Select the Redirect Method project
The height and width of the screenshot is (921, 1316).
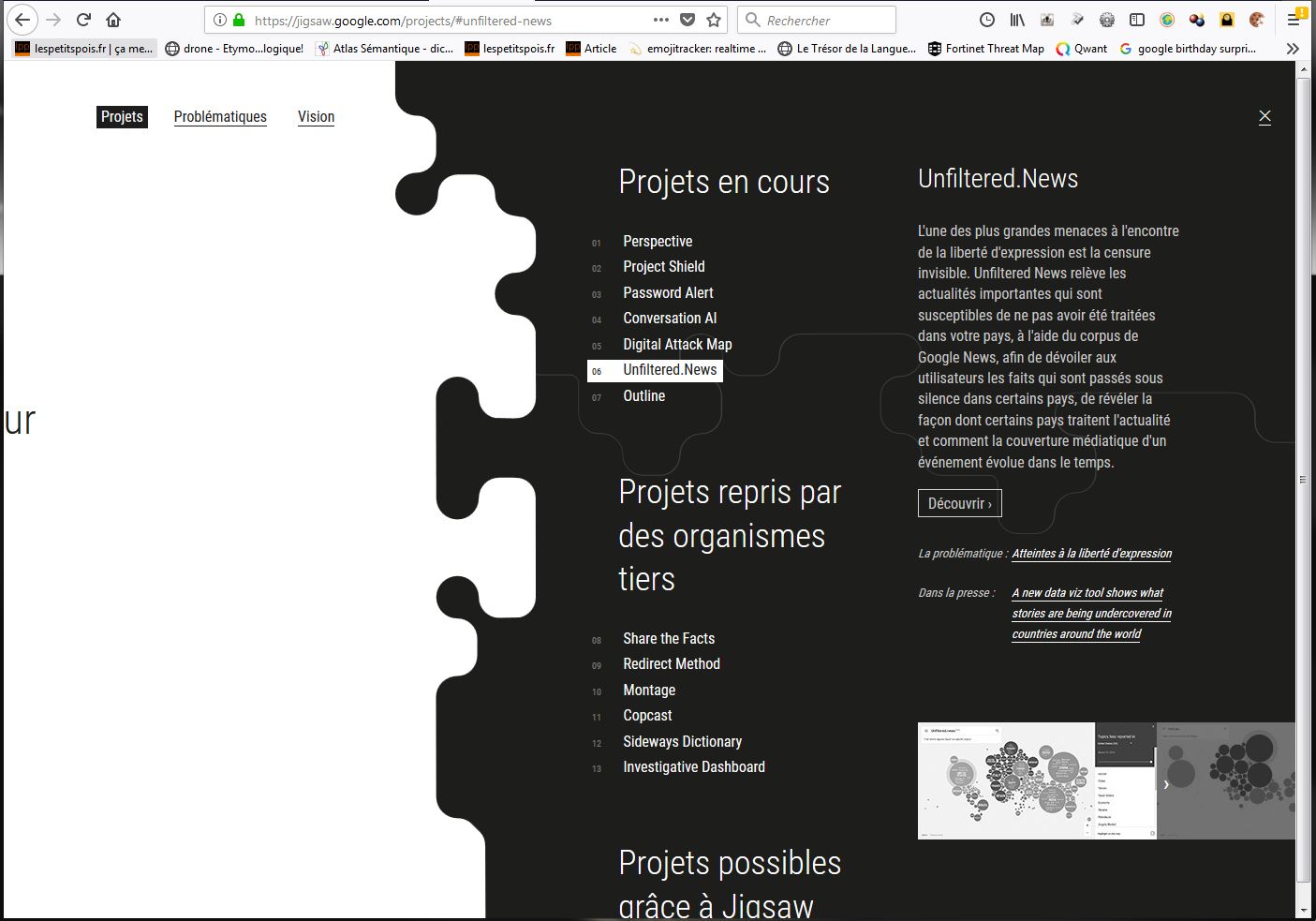click(672, 664)
